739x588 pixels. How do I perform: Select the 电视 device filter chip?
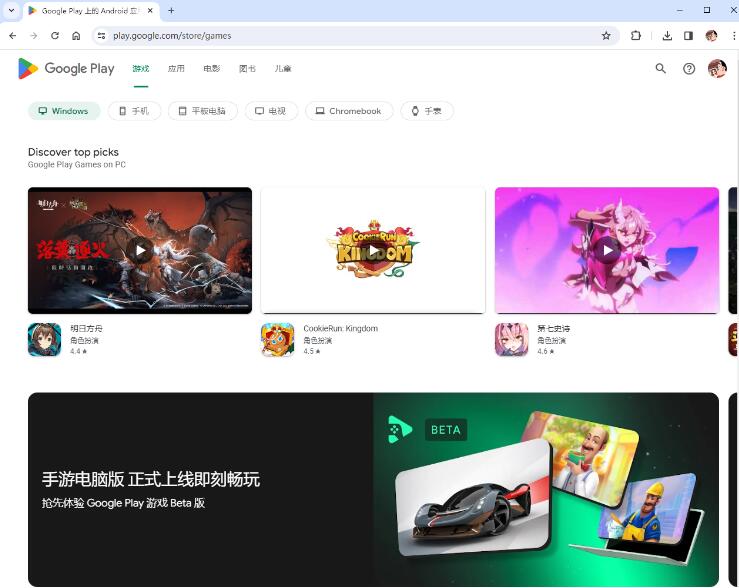pos(271,111)
